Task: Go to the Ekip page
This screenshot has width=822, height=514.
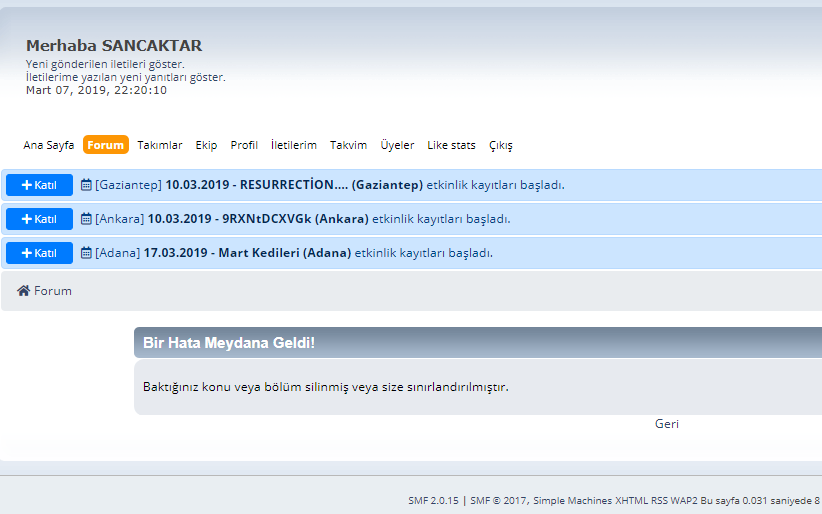Action: coord(206,145)
